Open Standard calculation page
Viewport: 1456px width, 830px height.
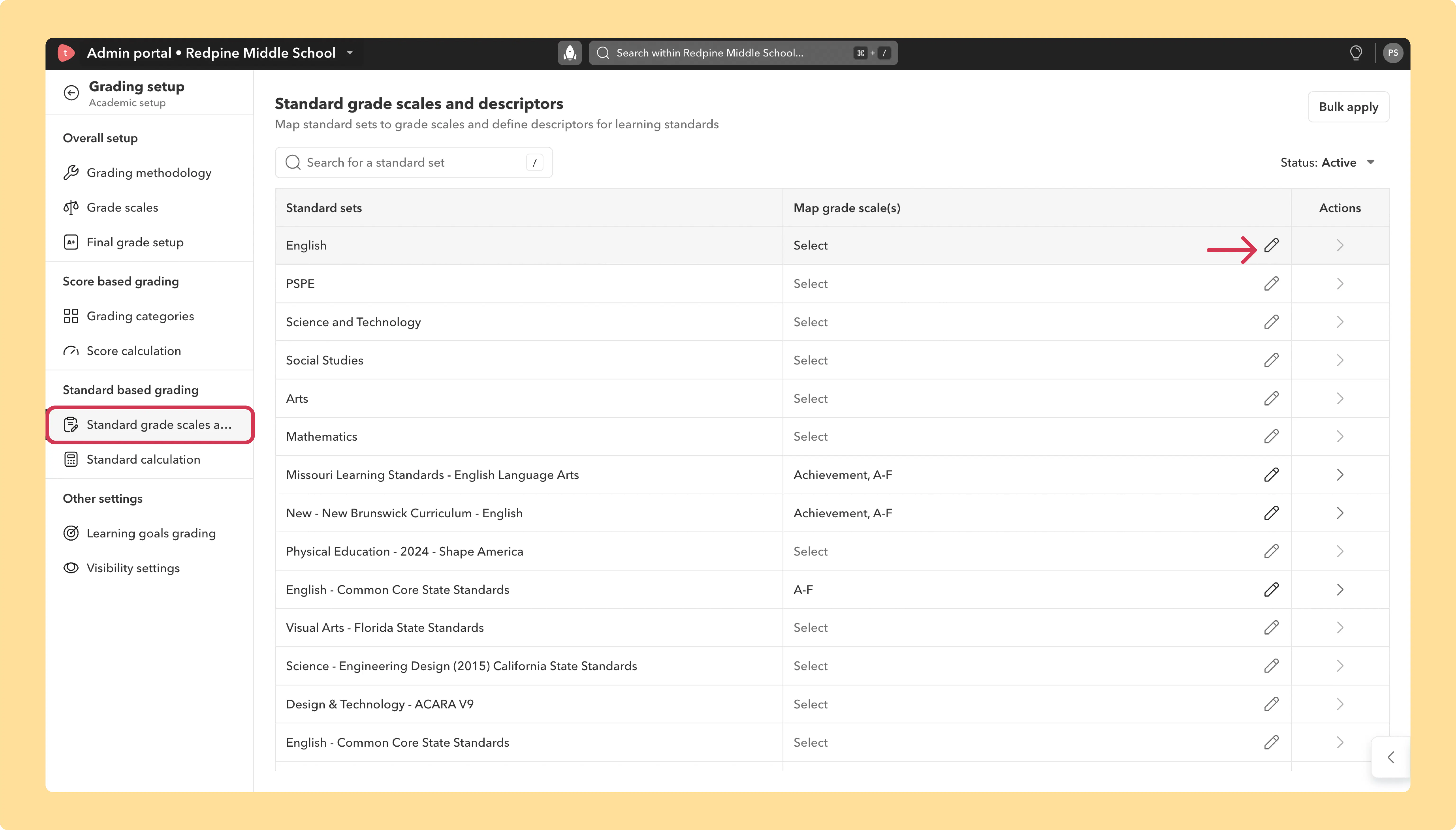point(150,460)
